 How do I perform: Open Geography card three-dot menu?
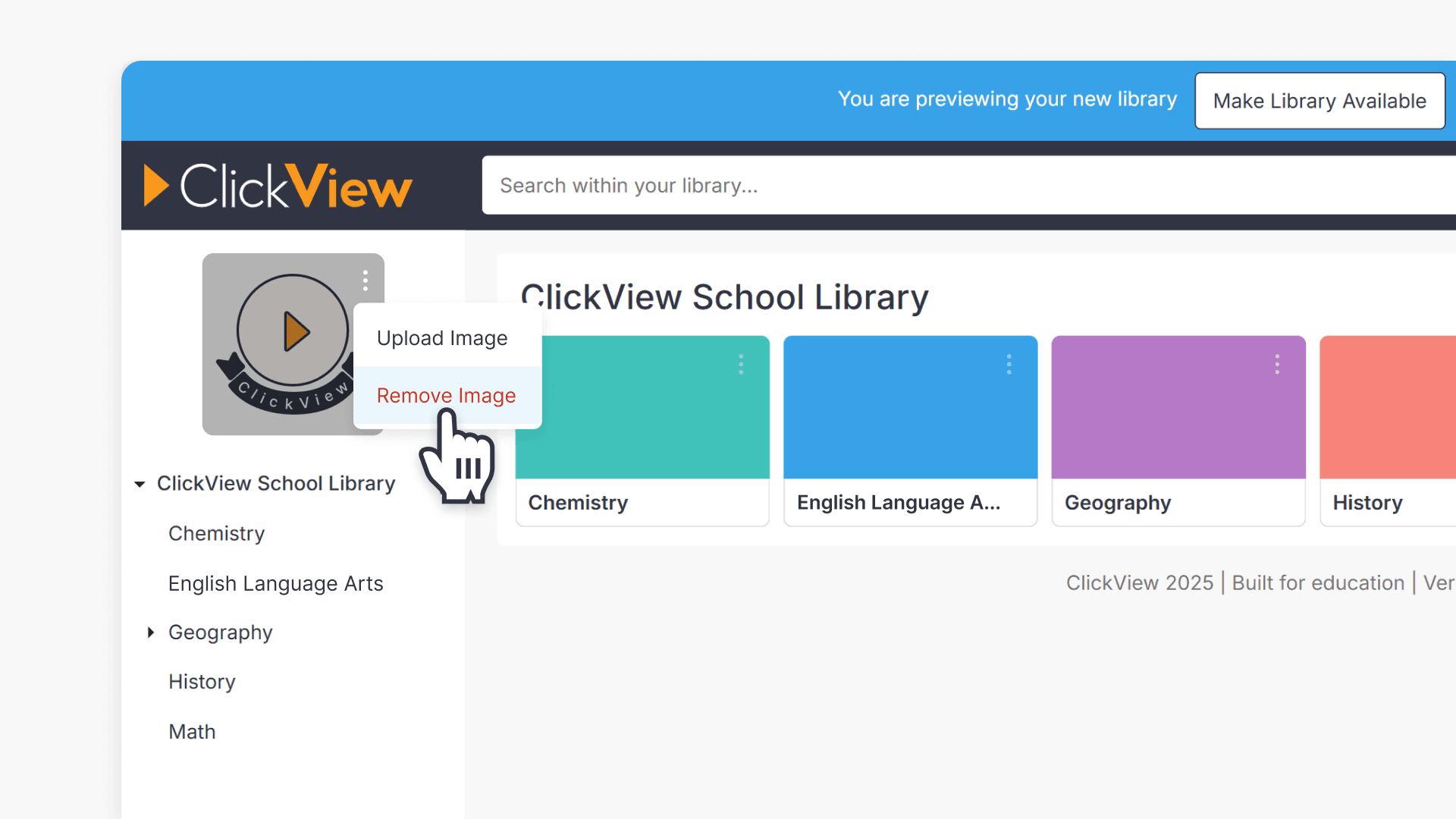1277,365
